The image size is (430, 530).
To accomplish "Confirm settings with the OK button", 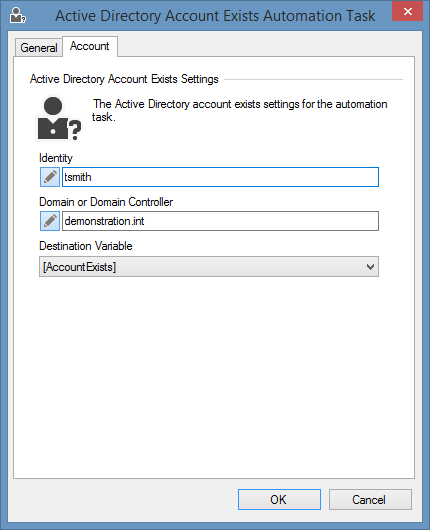I will (x=279, y=499).
